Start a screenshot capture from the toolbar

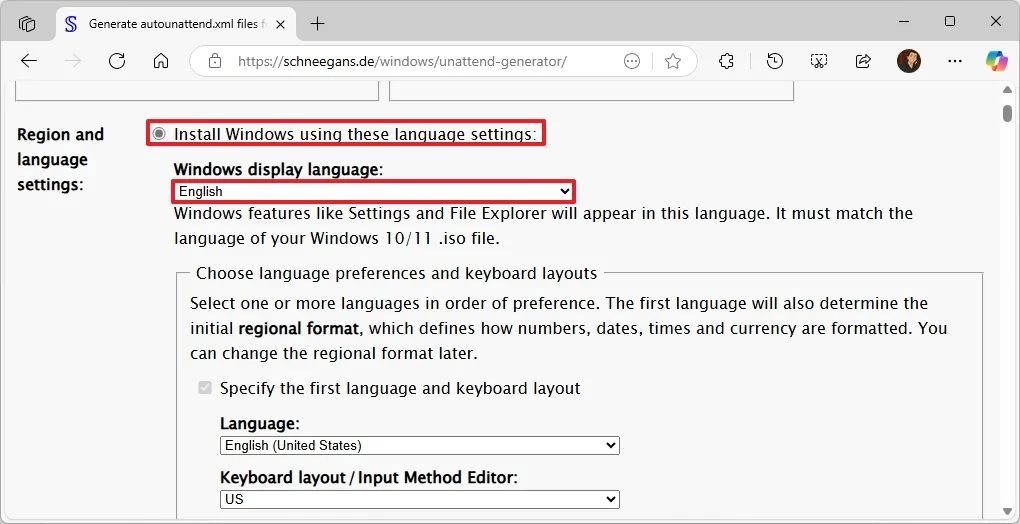[819, 61]
